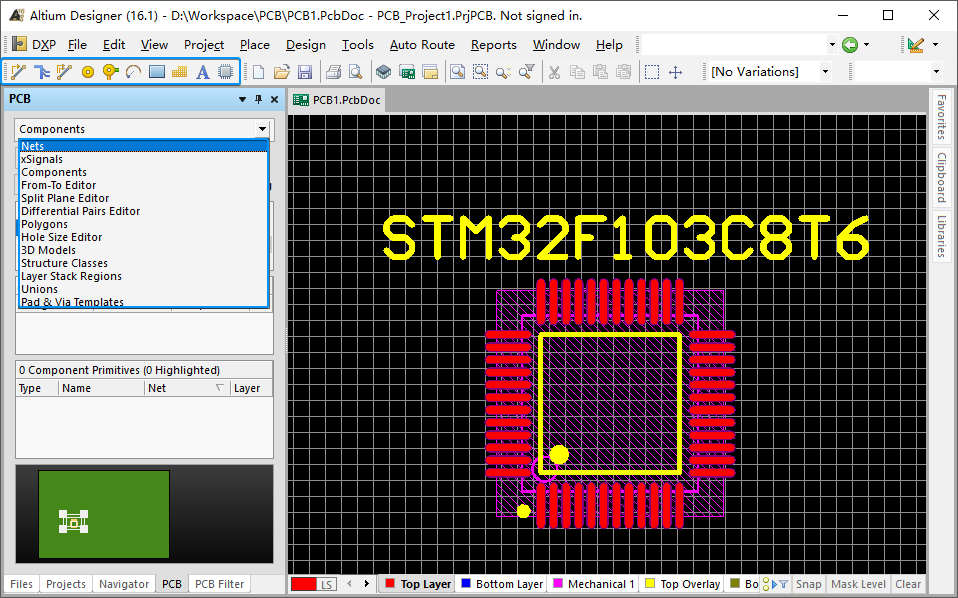Select 3D Models in the list
Screen dimensions: 958x598
click(144, 250)
